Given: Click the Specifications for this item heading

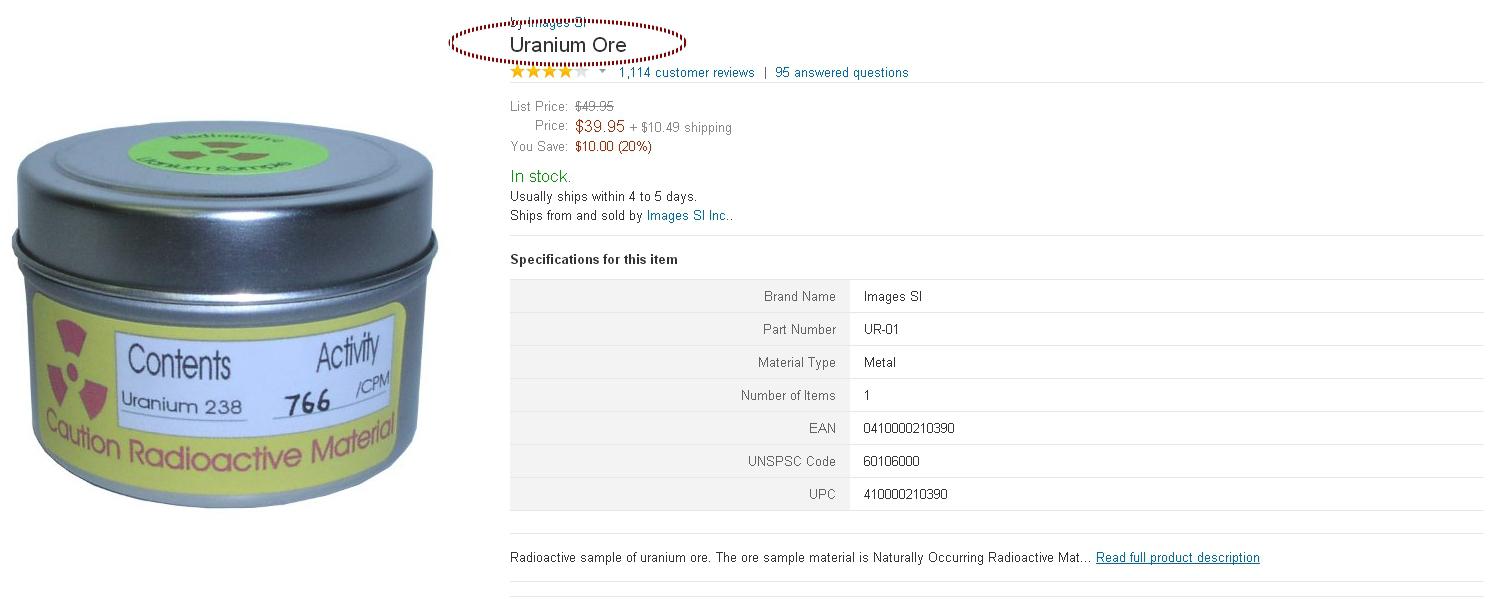Looking at the screenshot, I should (594, 259).
